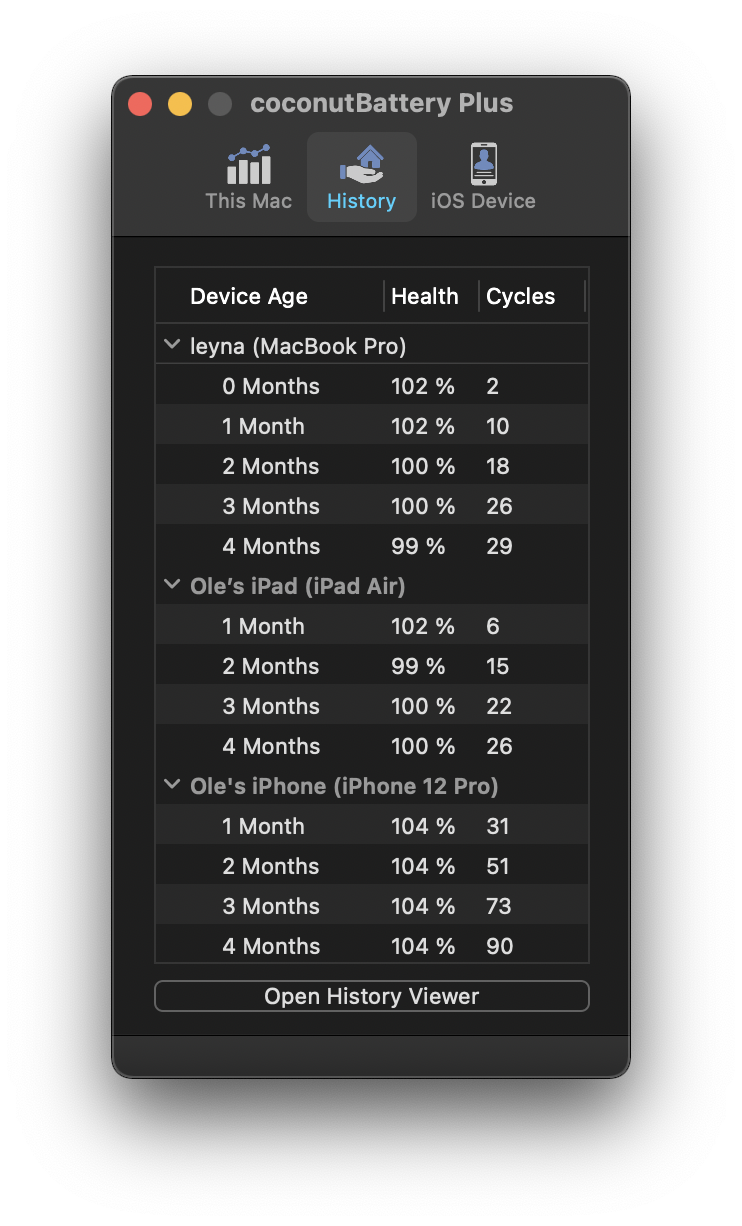Collapse the leyna (MacBook Pro) group
This screenshot has width=742, height=1226.
(172, 346)
